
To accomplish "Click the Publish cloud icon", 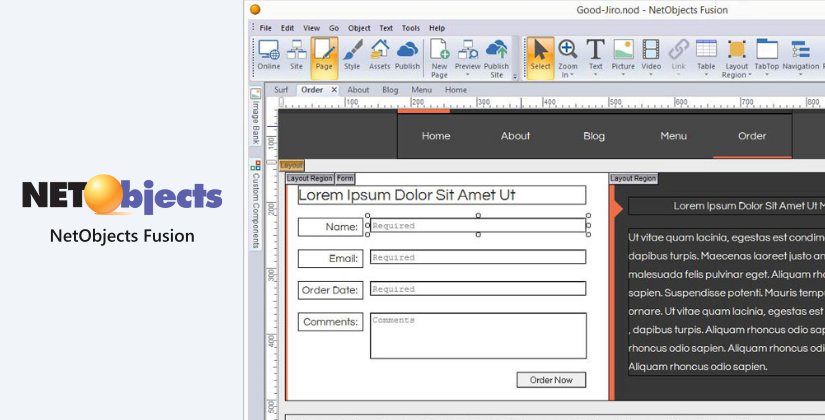I will coord(407,54).
